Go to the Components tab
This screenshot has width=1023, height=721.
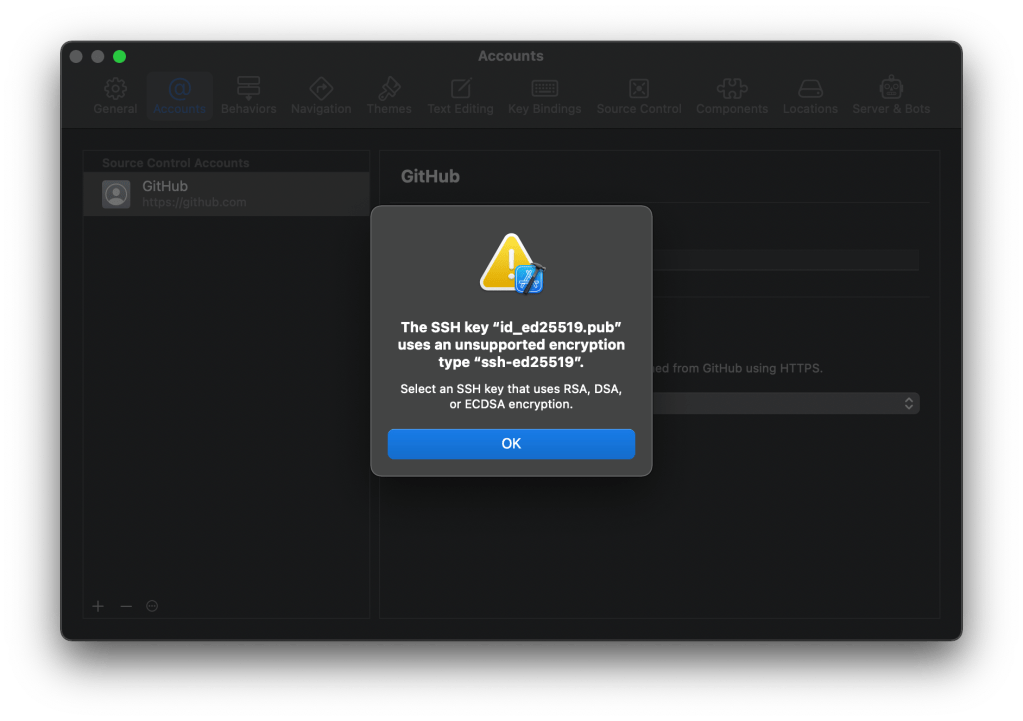[732, 96]
